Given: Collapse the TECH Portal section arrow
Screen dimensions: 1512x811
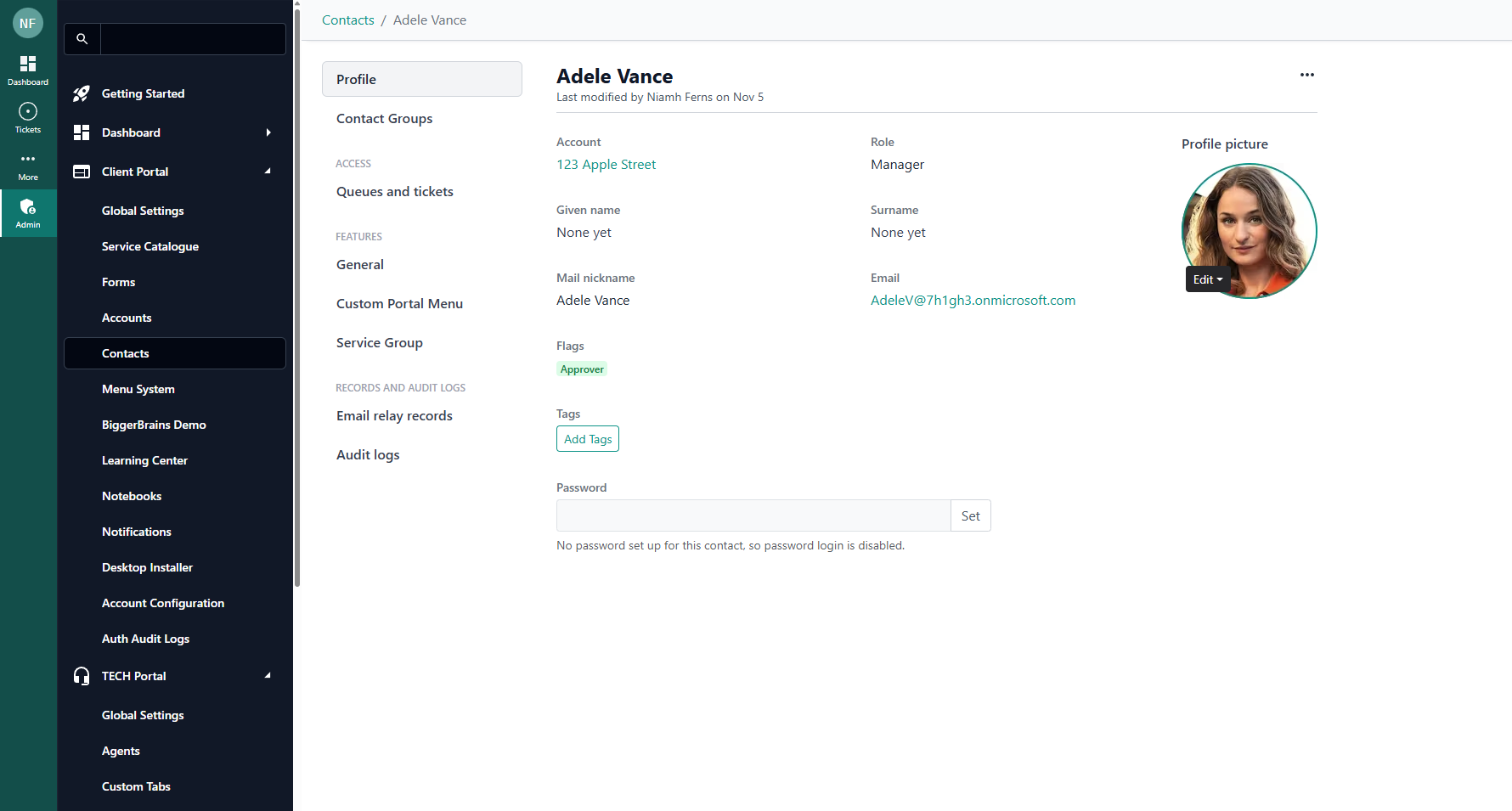Looking at the screenshot, I should click(268, 676).
